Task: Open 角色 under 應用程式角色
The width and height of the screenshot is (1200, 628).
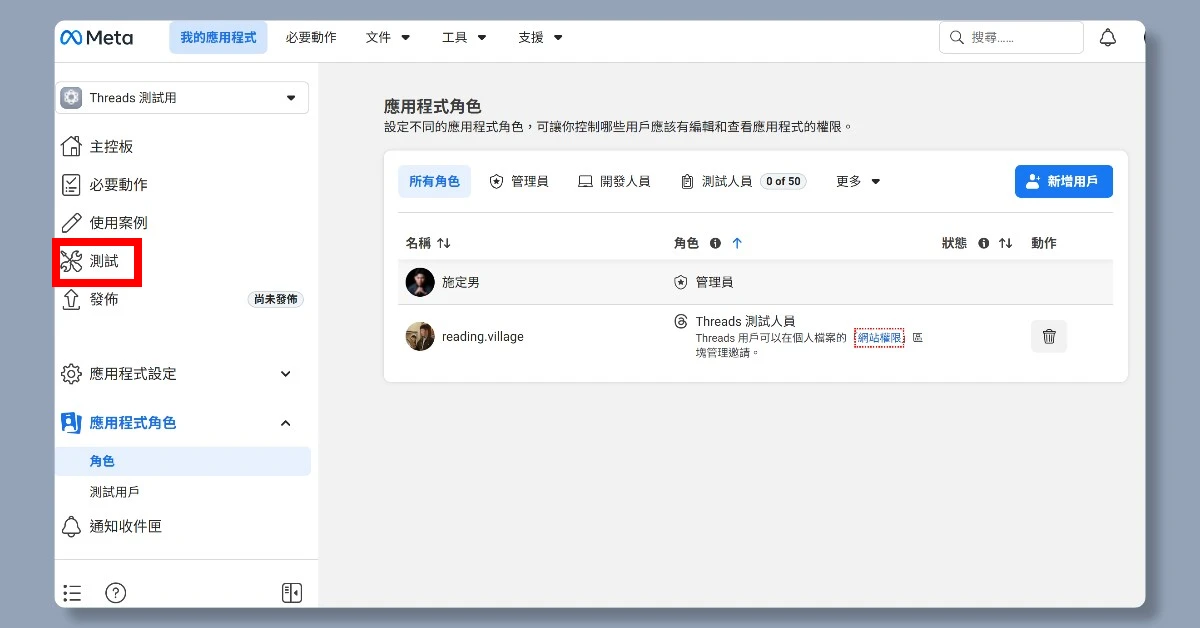Action: 185,461
